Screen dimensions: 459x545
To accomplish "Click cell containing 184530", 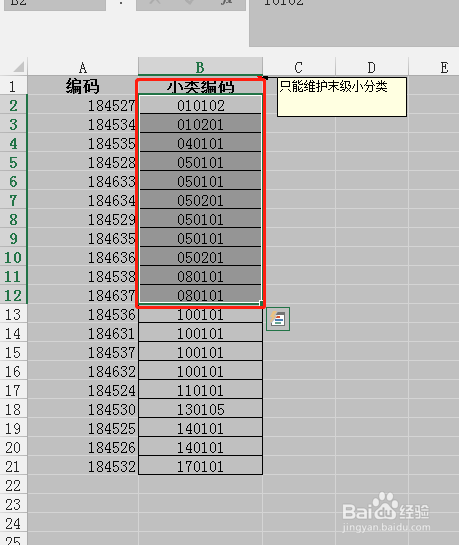I will (83, 409).
